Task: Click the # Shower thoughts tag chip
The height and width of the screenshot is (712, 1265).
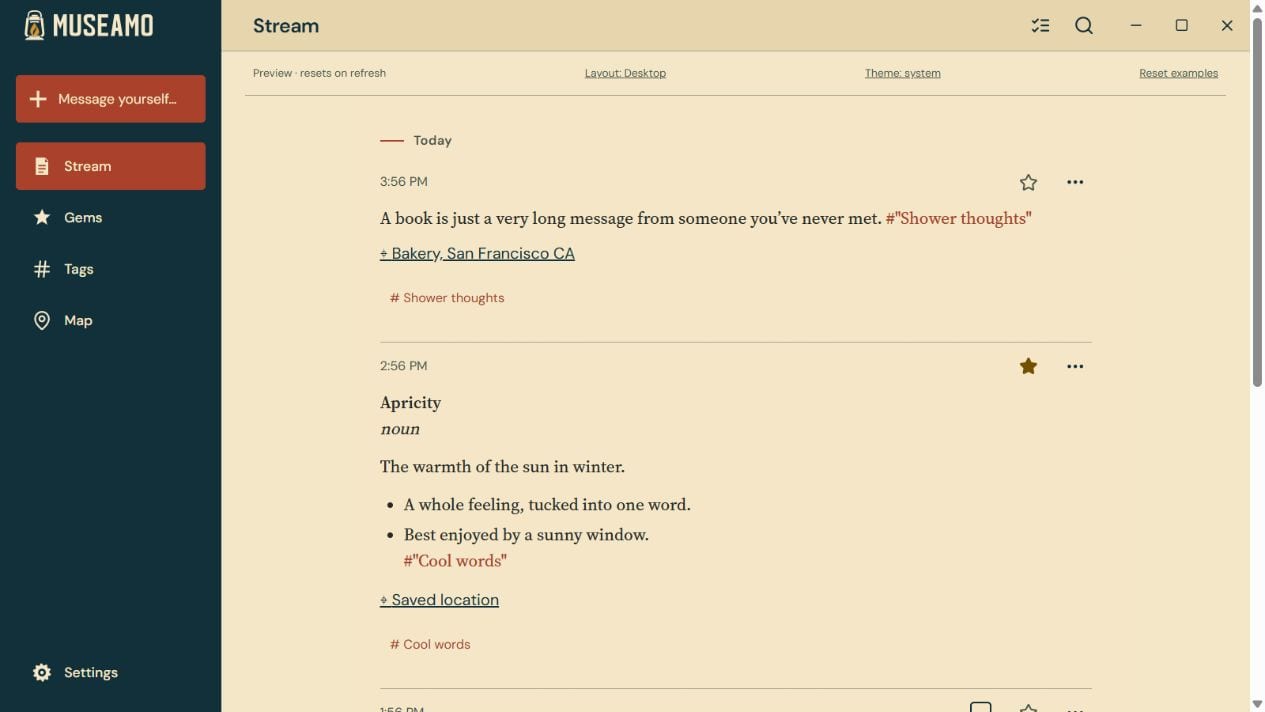Action: (x=447, y=298)
